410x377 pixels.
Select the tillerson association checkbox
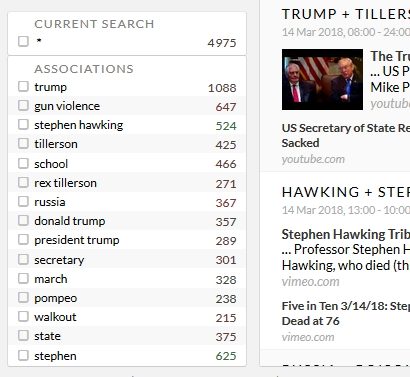point(23,143)
